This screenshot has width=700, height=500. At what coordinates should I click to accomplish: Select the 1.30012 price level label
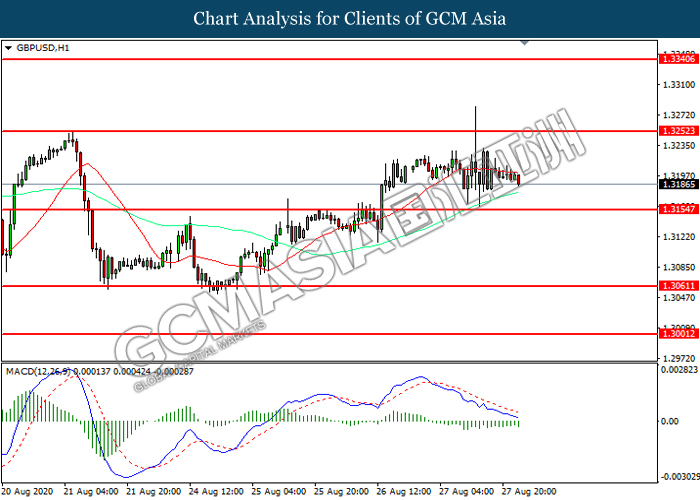pos(679,334)
